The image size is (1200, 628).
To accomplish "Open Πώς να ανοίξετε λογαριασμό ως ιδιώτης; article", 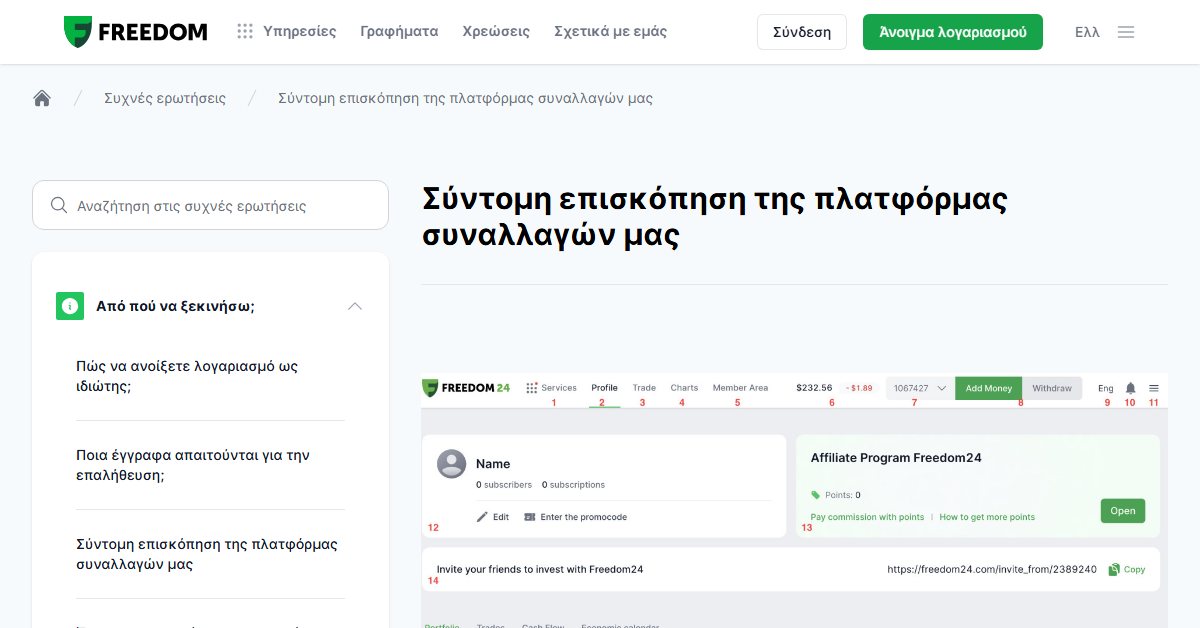I will (187, 376).
